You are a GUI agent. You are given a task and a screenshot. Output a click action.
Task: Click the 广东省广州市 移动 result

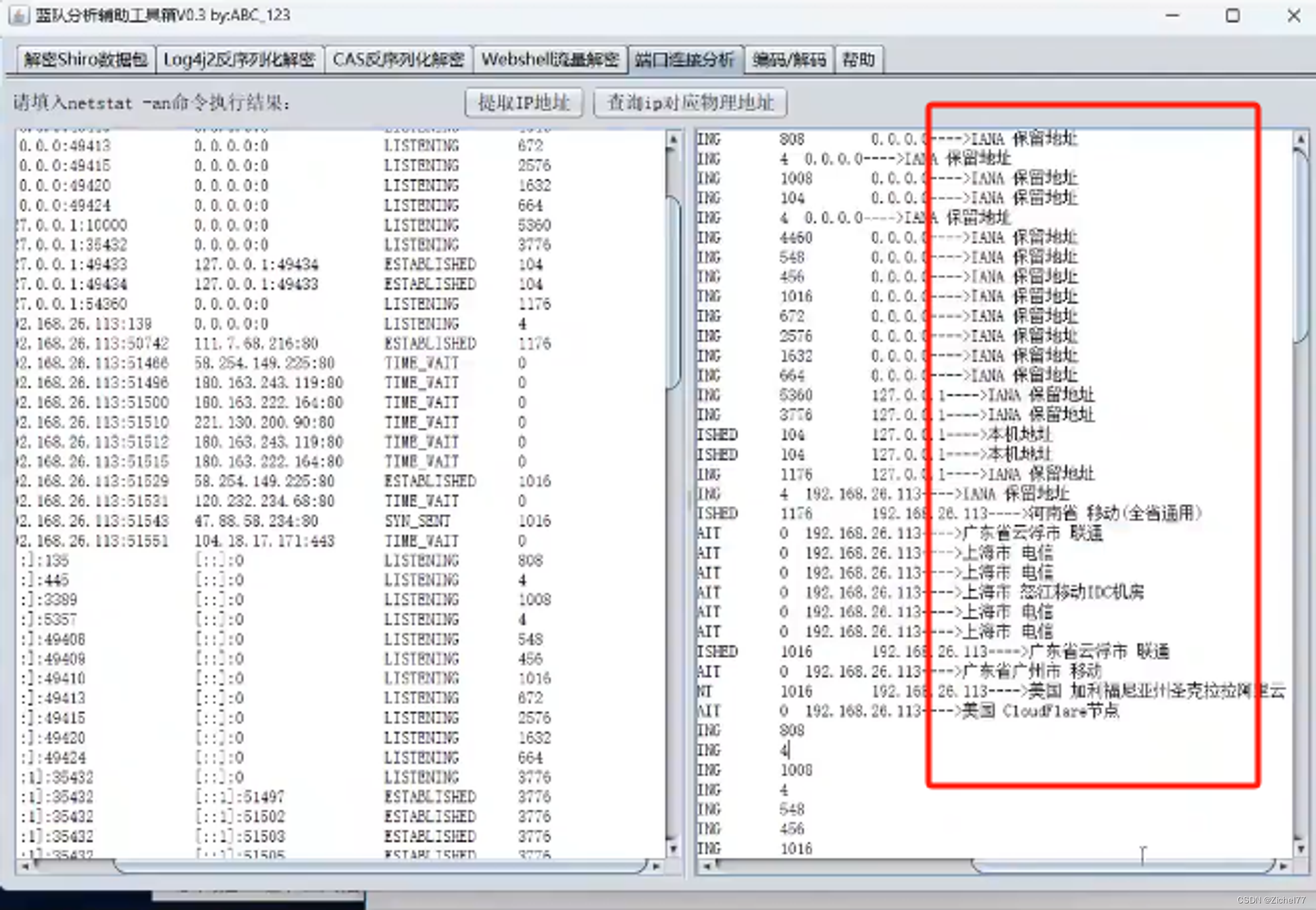pos(1032,671)
